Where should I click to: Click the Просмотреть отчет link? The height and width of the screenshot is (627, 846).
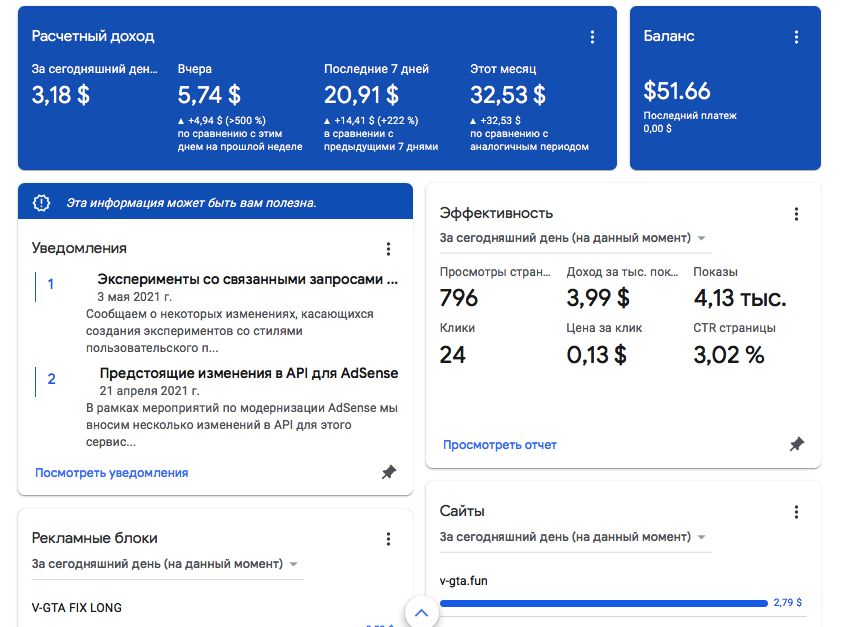tap(500, 445)
